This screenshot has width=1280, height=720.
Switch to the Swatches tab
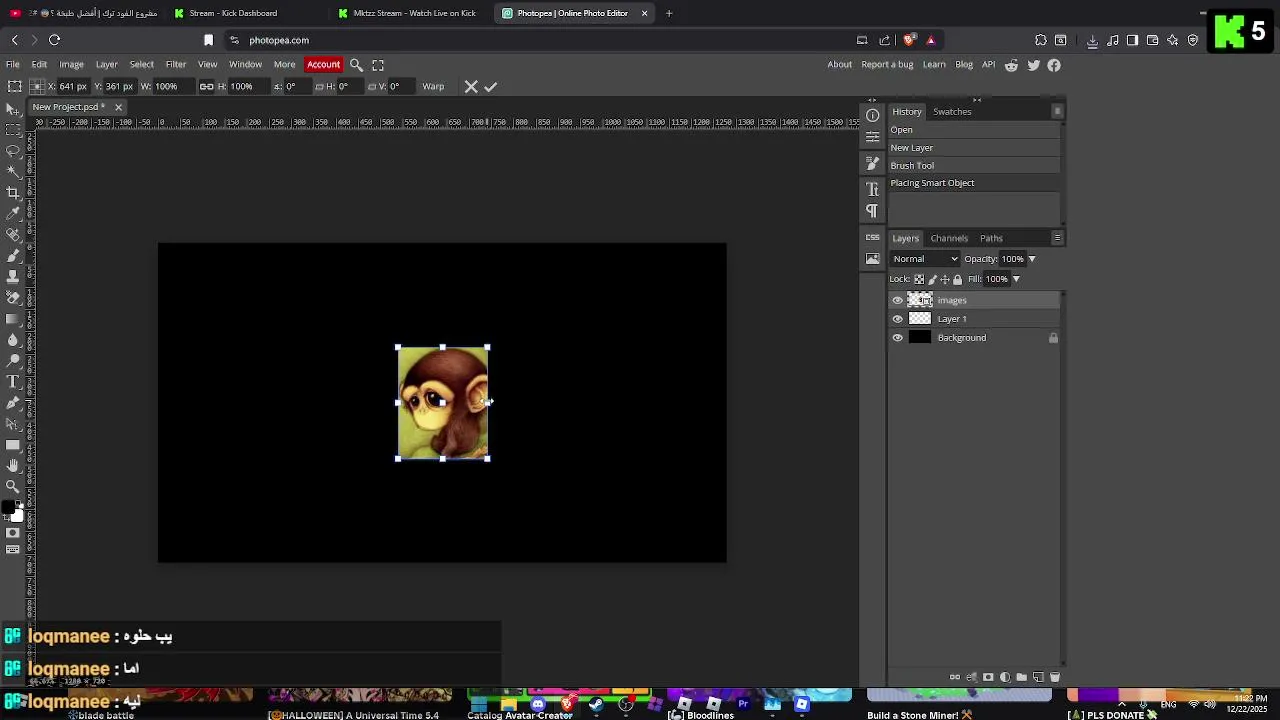tap(952, 112)
